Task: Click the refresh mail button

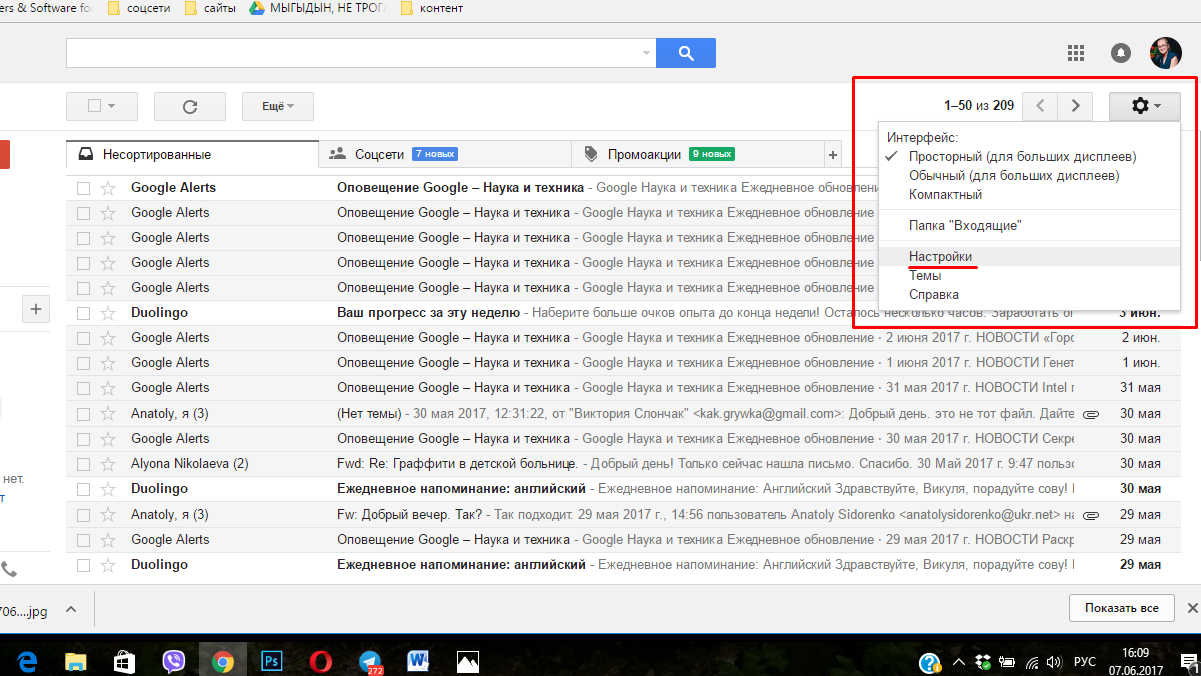Action: point(189,106)
